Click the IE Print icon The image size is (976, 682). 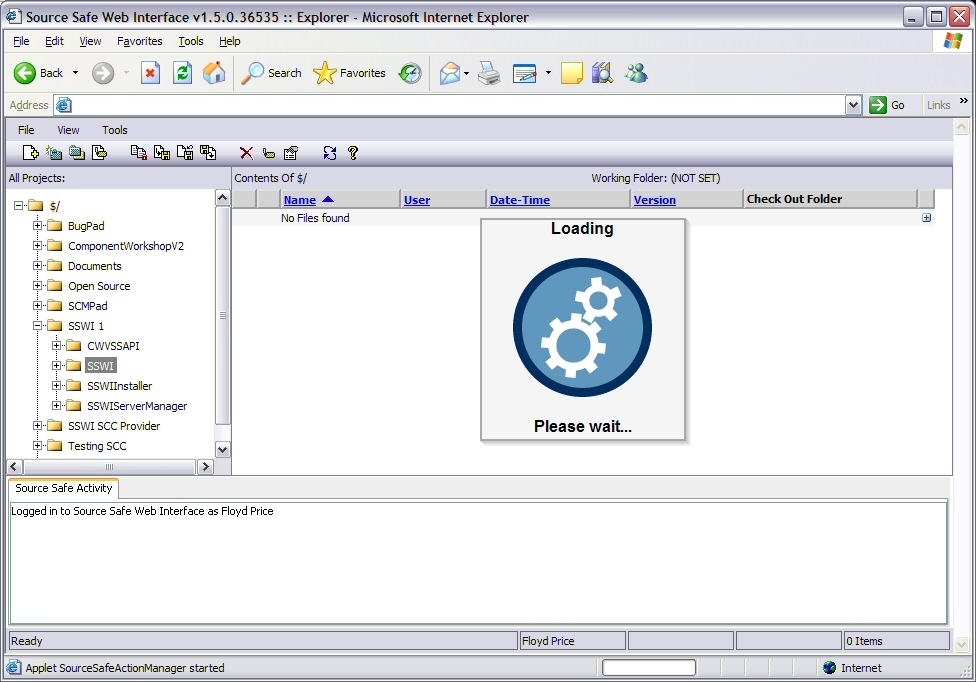coord(489,73)
